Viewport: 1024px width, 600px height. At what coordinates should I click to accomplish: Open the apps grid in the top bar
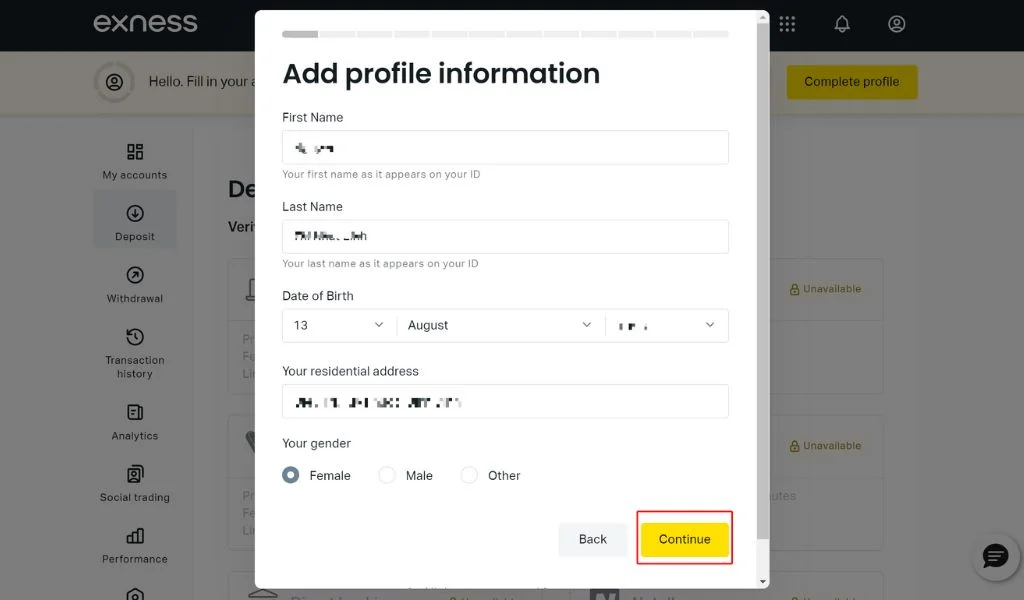(787, 24)
